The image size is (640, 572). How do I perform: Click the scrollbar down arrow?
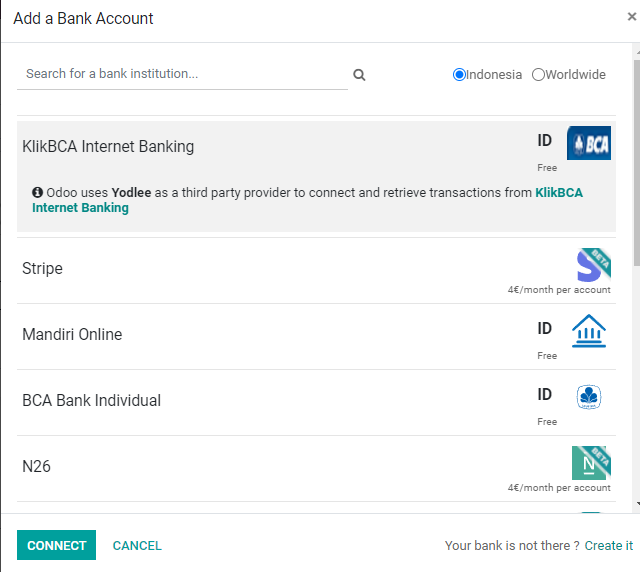pyautogui.click(x=638, y=504)
